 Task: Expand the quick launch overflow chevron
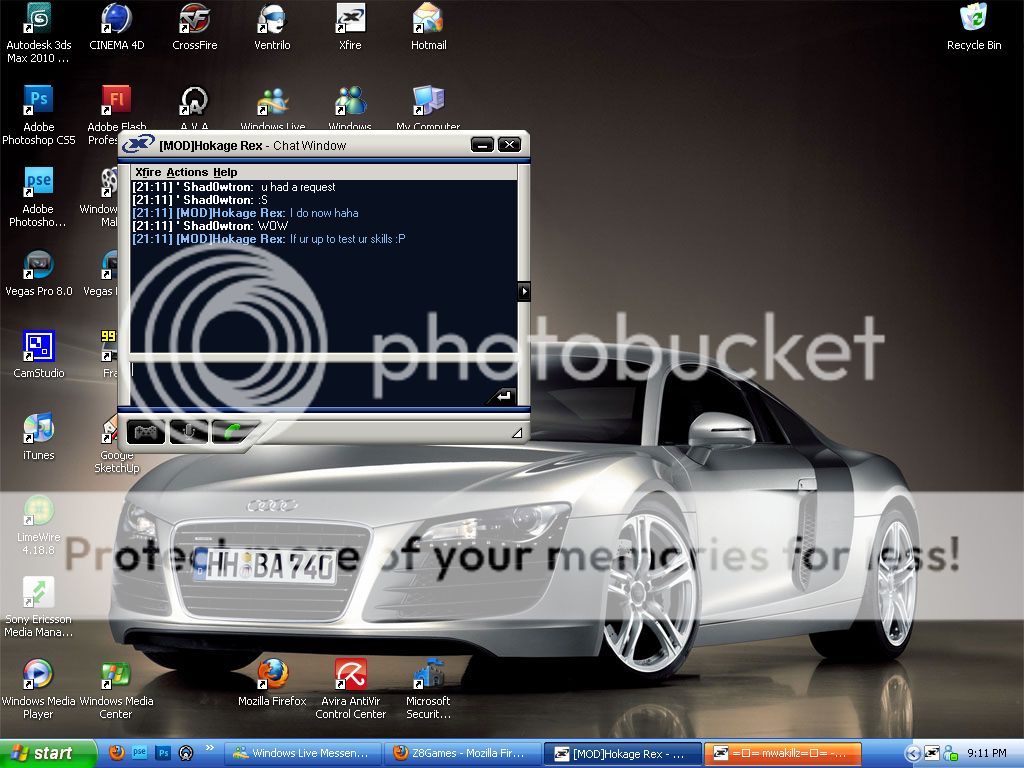210,748
